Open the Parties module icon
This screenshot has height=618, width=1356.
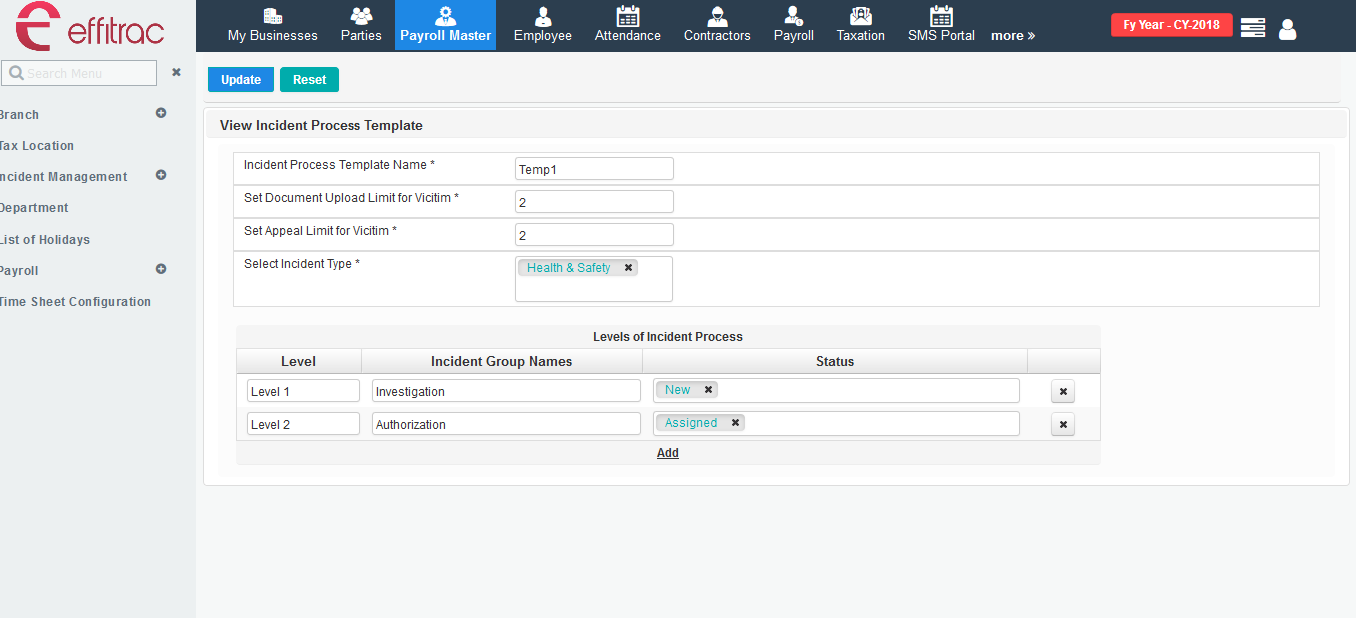[361, 26]
